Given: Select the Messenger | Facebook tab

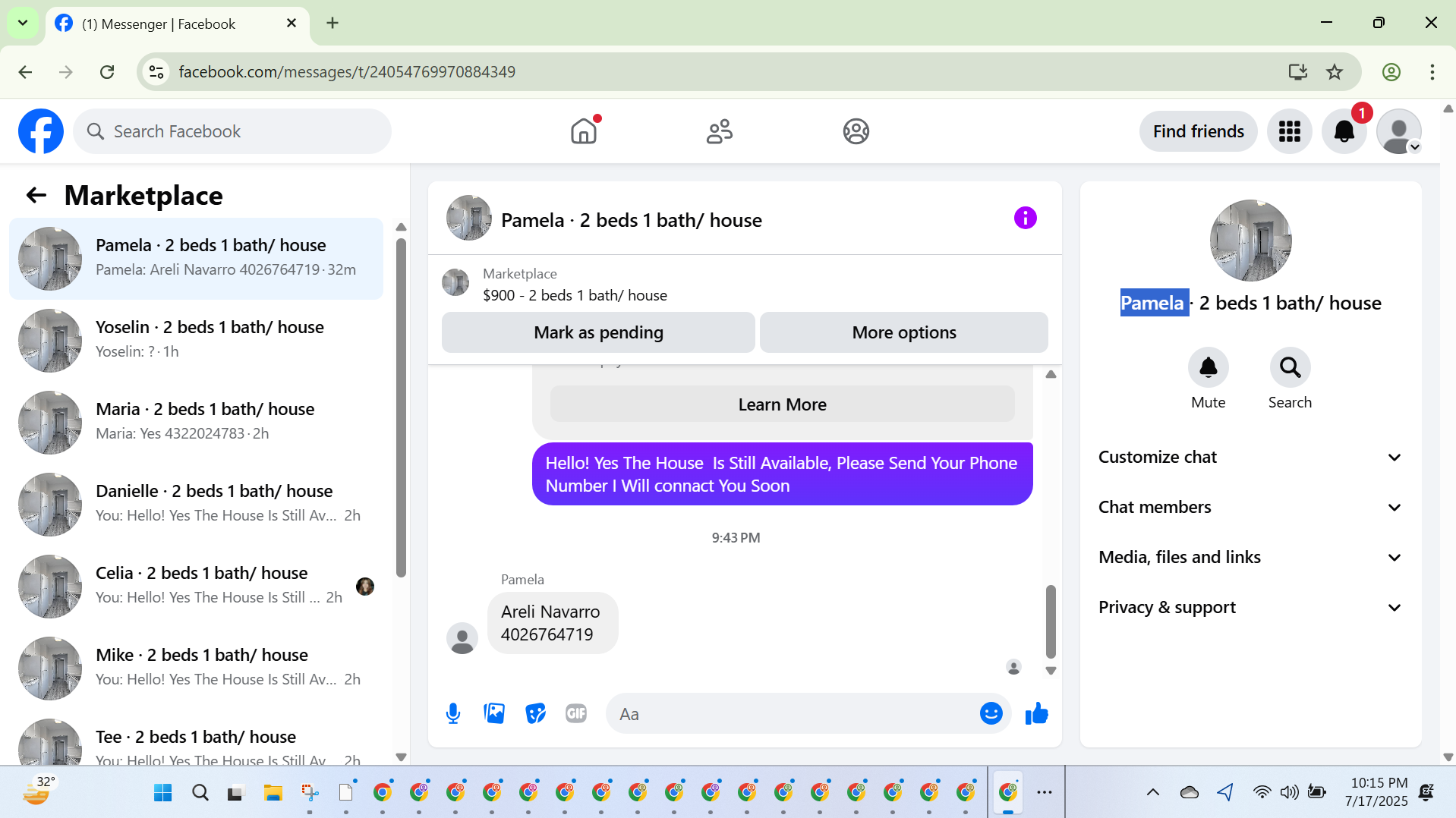Looking at the screenshot, I should (178, 24).
